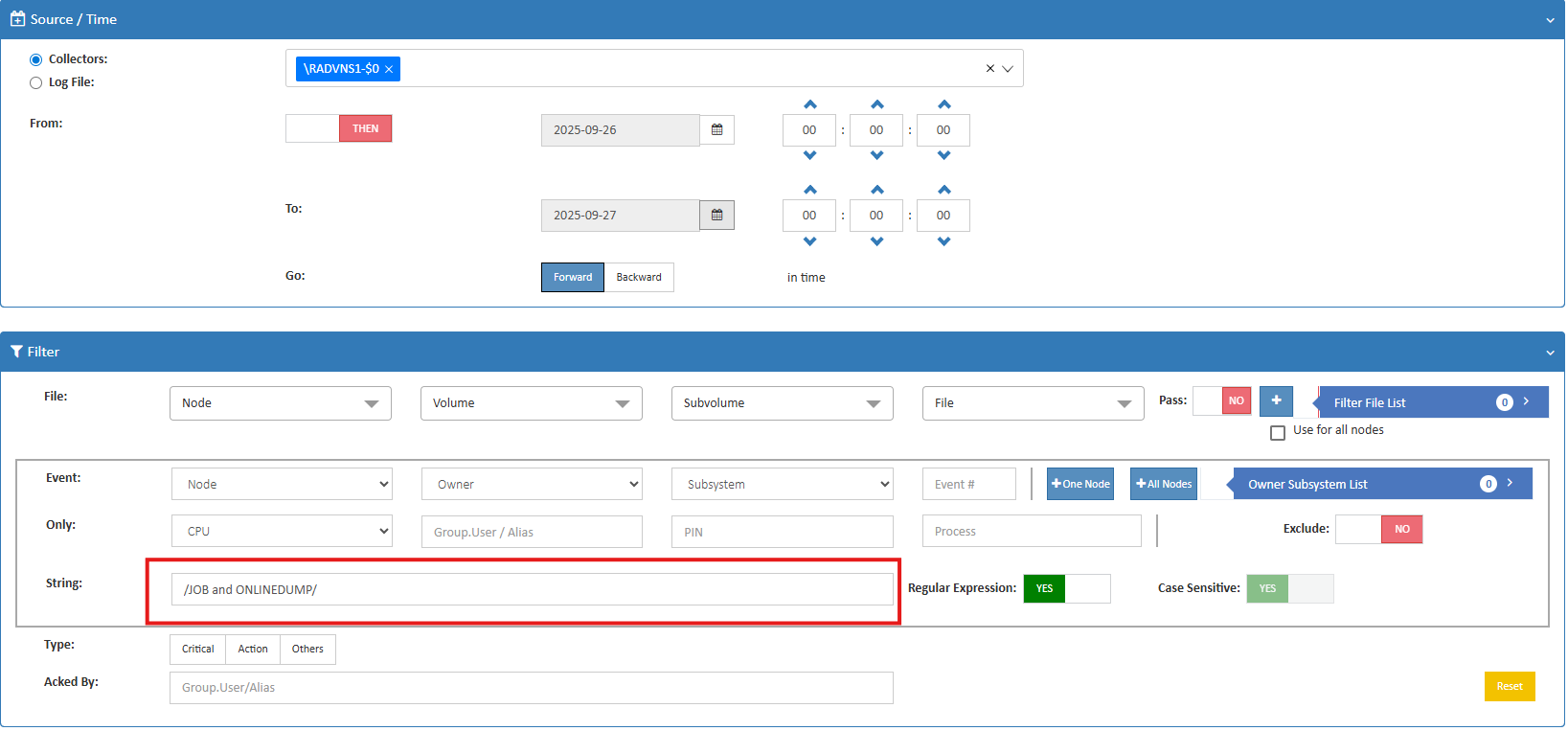1568x731 pixels.
Task: Click the yellow Reset button
Action: 1509,687
